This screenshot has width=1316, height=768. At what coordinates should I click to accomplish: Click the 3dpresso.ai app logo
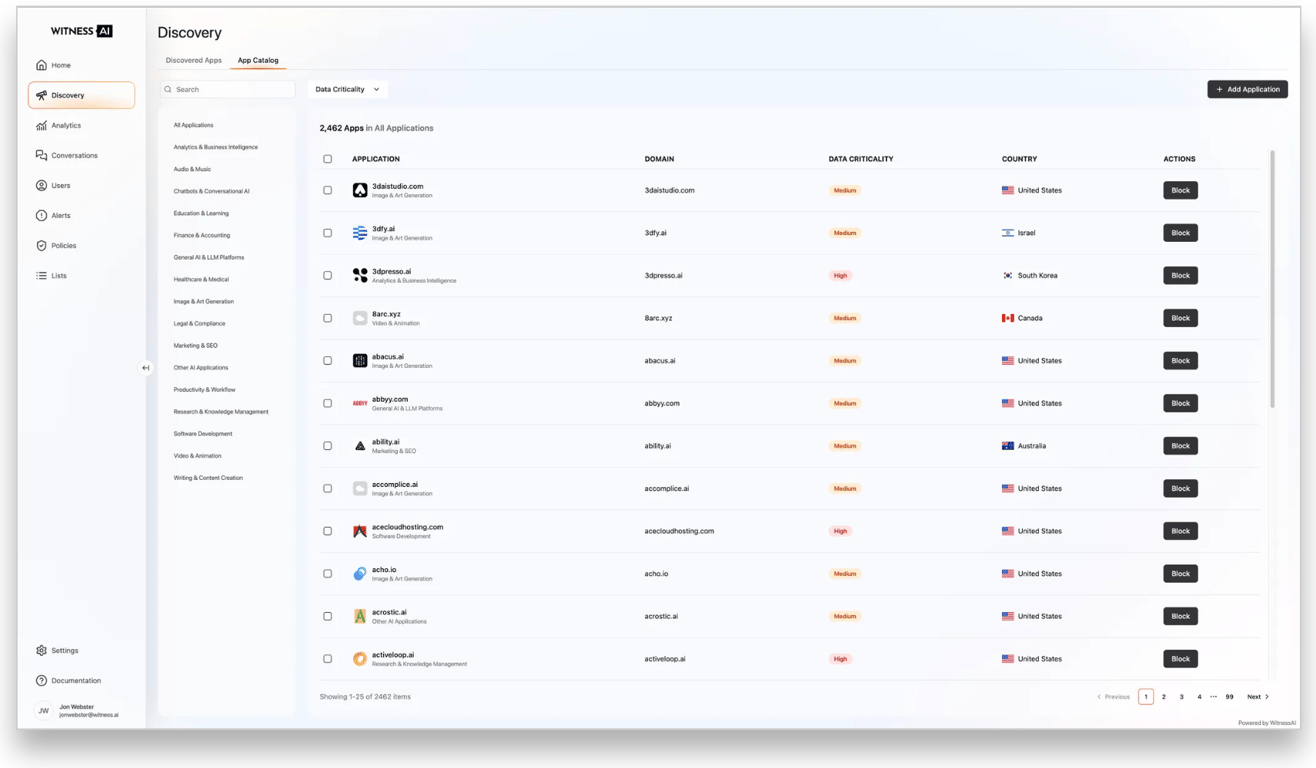[x=360, y=275]
